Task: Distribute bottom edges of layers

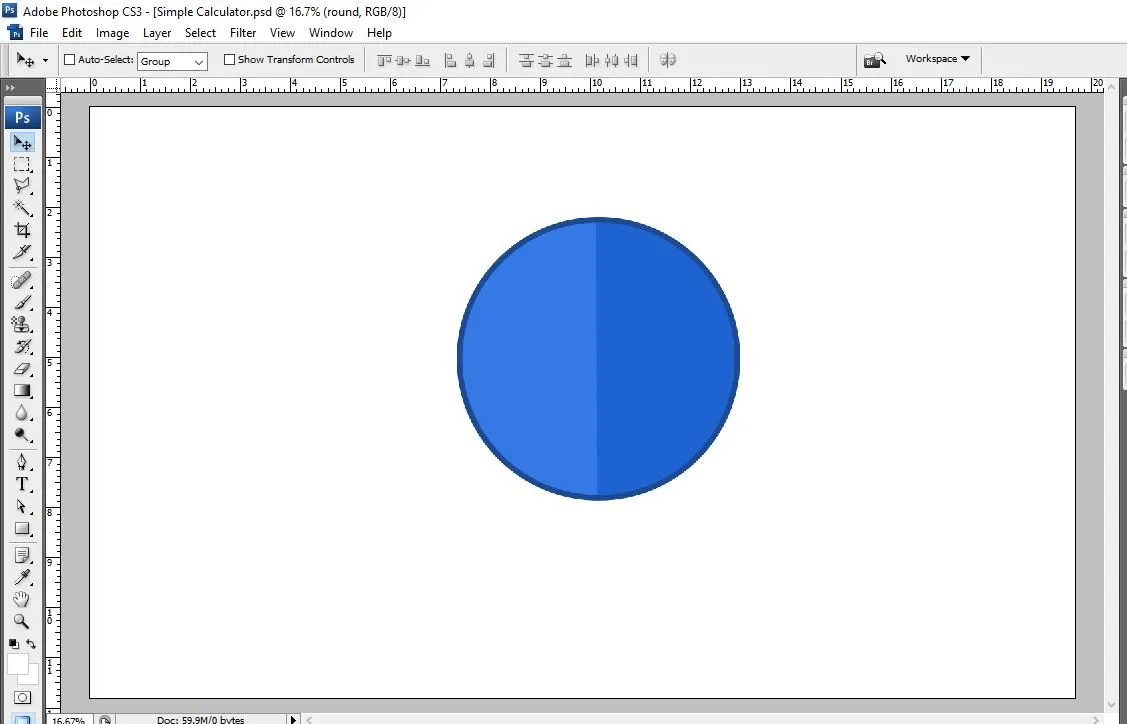Action: coord(565,60)
